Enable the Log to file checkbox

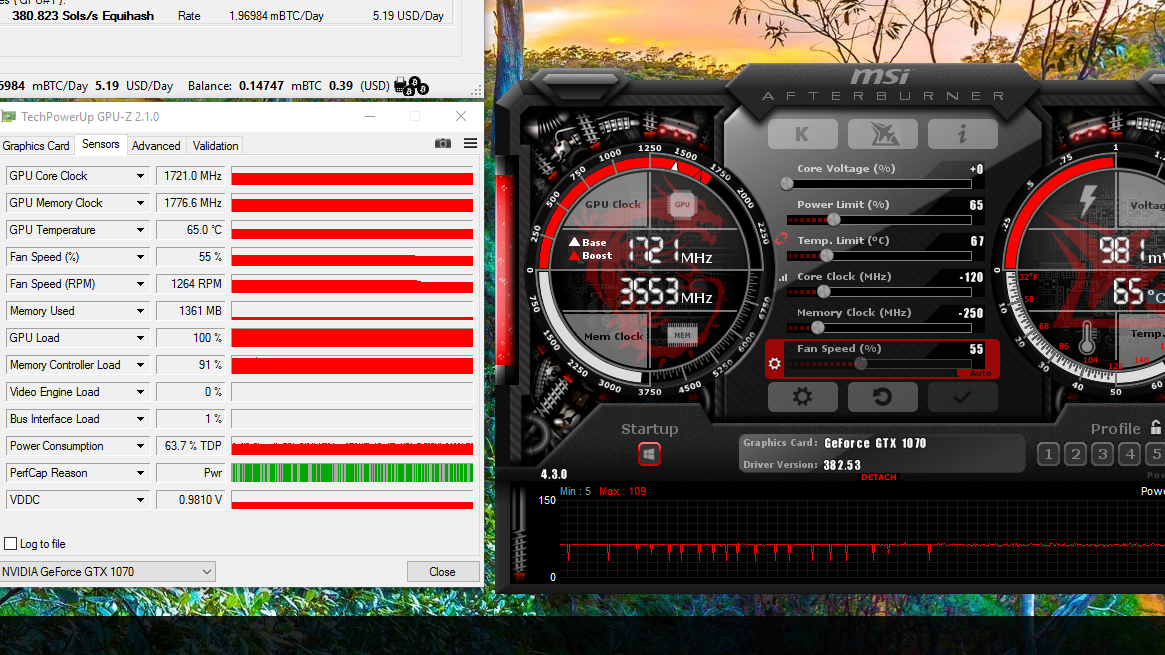[10, 544]
